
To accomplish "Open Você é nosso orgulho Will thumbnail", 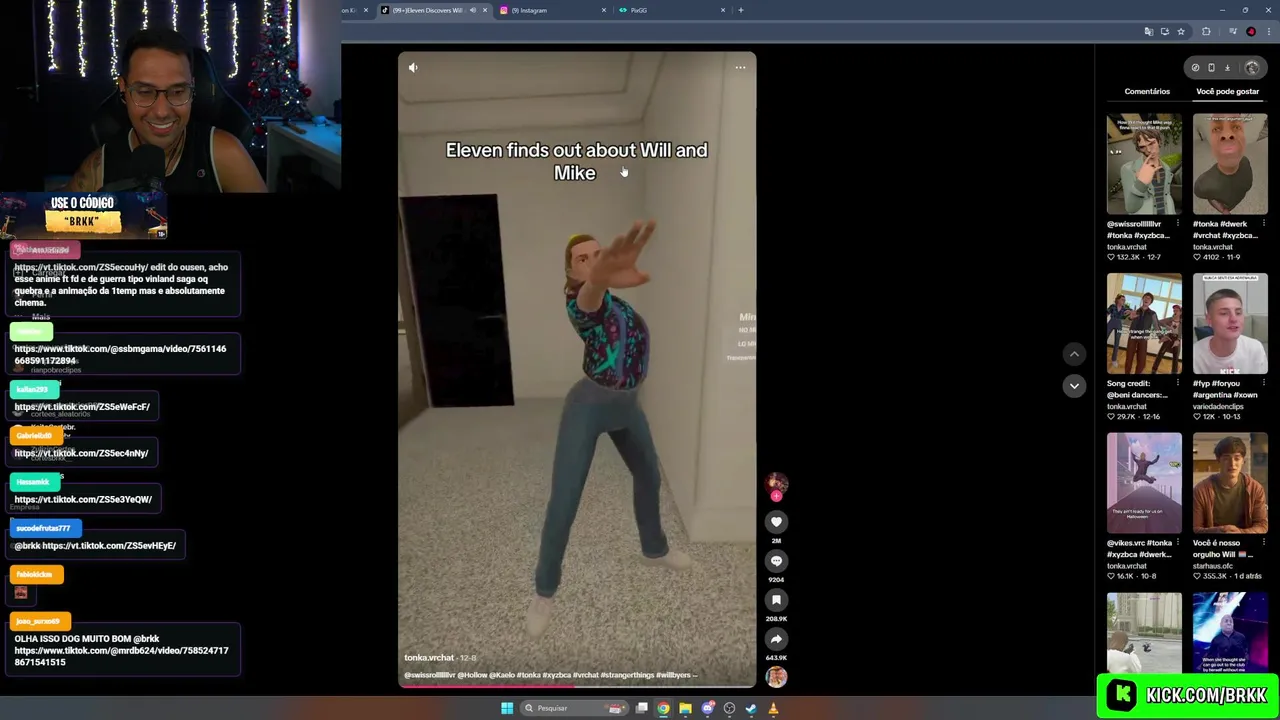I will coord(1230,484).
